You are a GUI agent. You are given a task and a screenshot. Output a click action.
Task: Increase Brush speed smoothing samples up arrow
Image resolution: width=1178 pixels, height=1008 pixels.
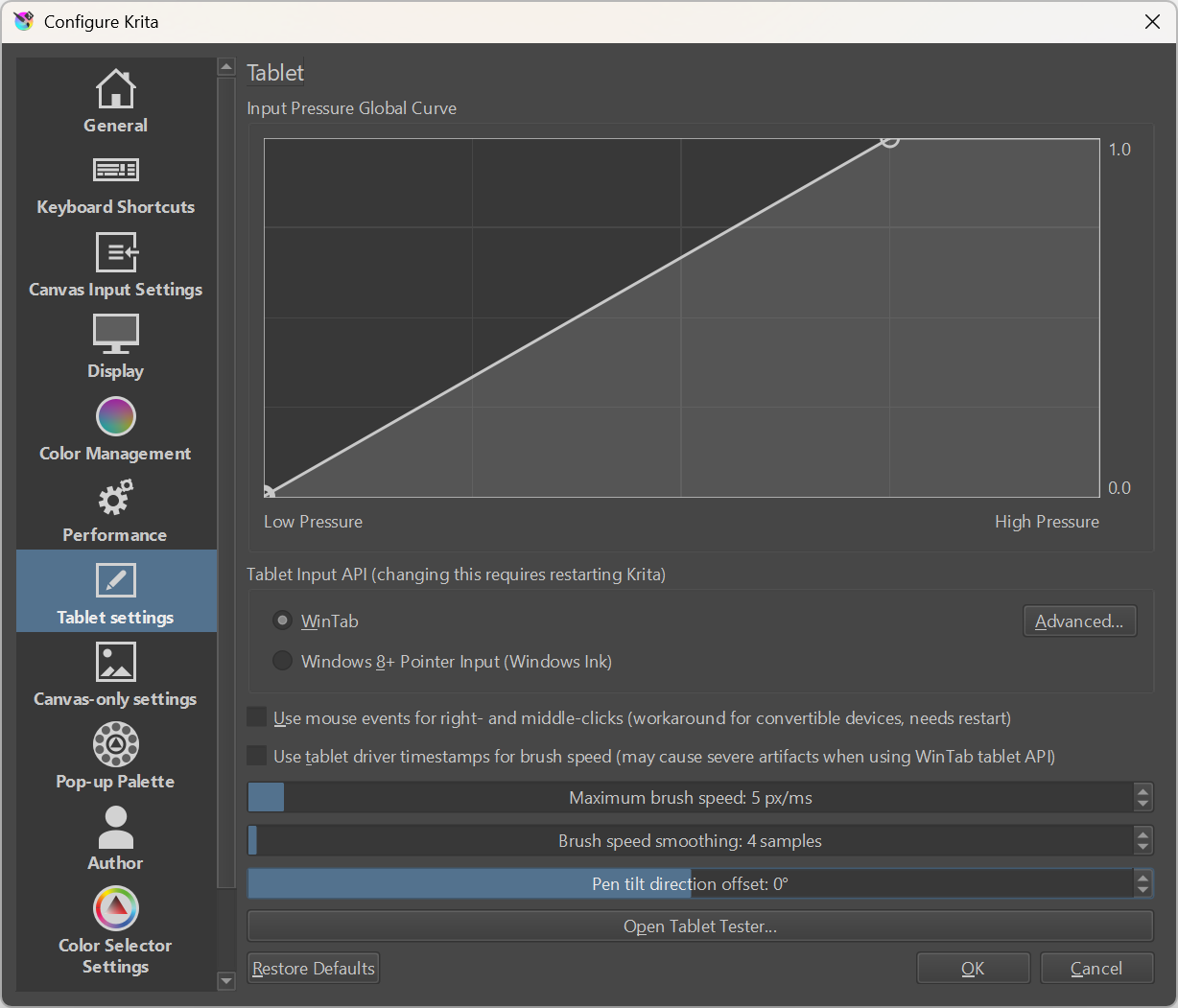[x=1143, y=833]
